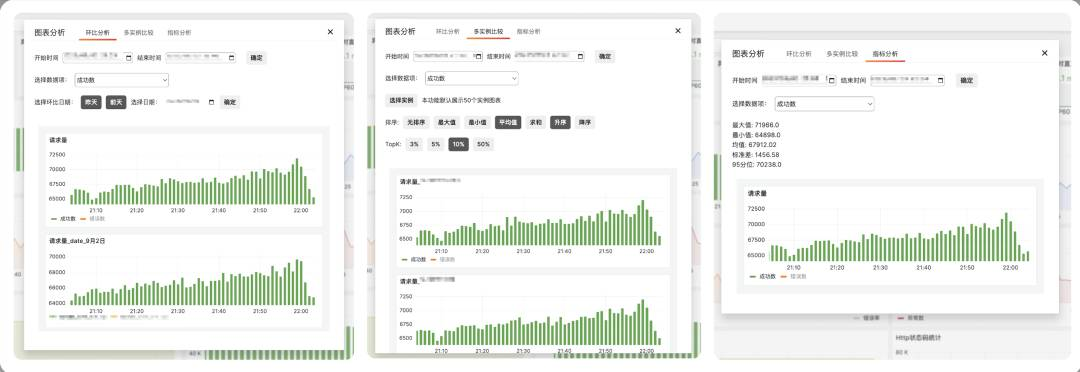Viewport: 1080px width, 372px height.
Task: Choose 降序 sort order
Action: (x=584, y=123)
